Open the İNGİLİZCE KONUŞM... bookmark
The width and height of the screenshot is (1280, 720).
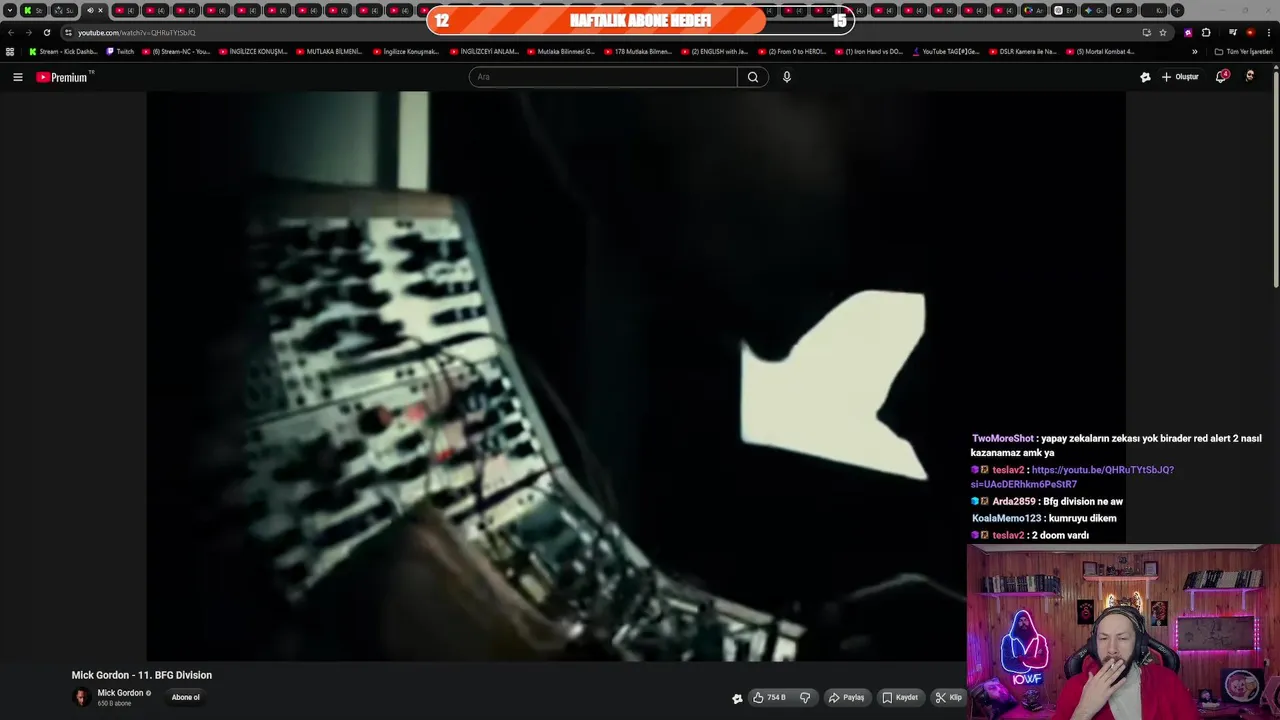(252, 51)
